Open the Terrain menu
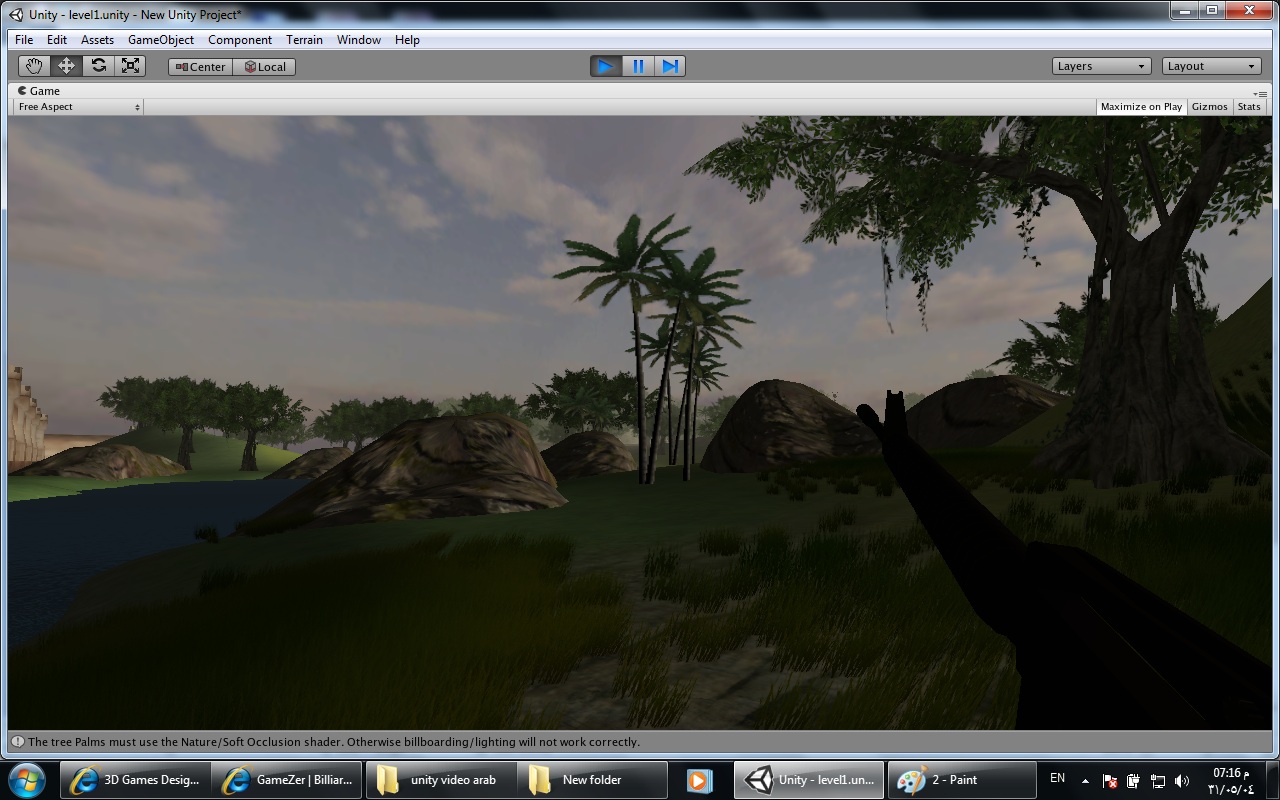 [304, 40]
